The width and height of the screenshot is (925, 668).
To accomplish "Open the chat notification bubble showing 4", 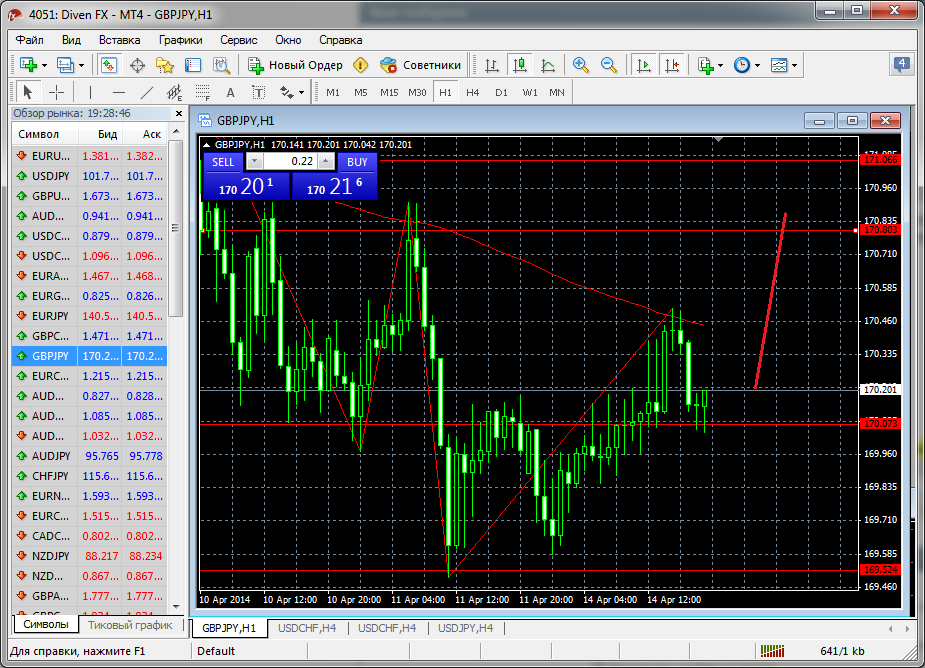I will pos(901,64).
